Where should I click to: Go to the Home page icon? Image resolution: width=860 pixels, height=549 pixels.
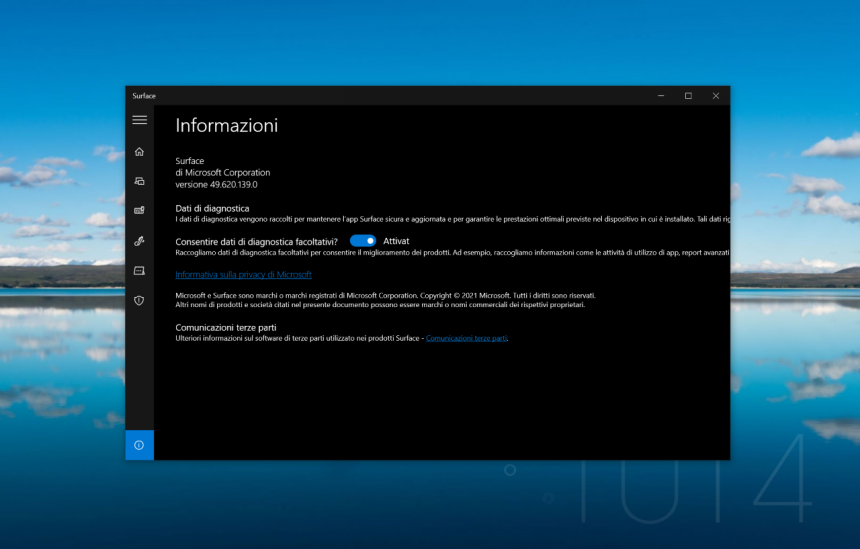click(x=139, y=151)
